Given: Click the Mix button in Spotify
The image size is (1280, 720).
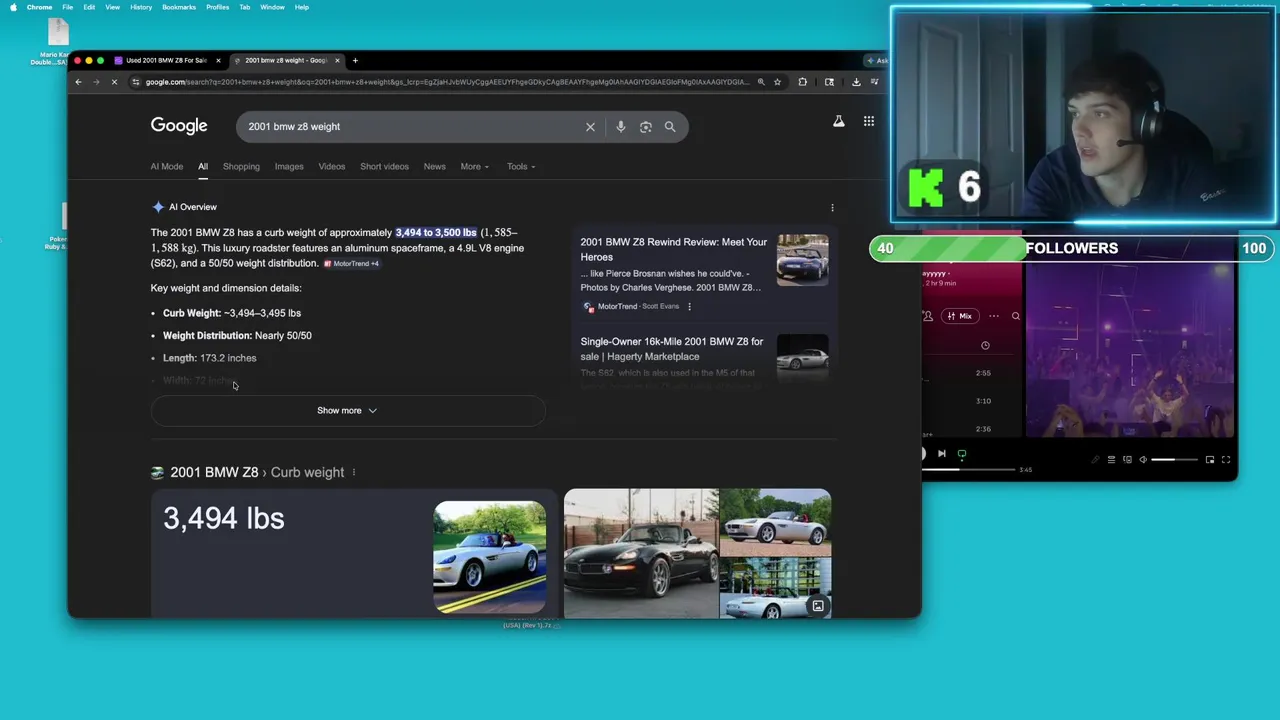Looking at the screenshot, I should pyautogui.click(x=959, y=316).
